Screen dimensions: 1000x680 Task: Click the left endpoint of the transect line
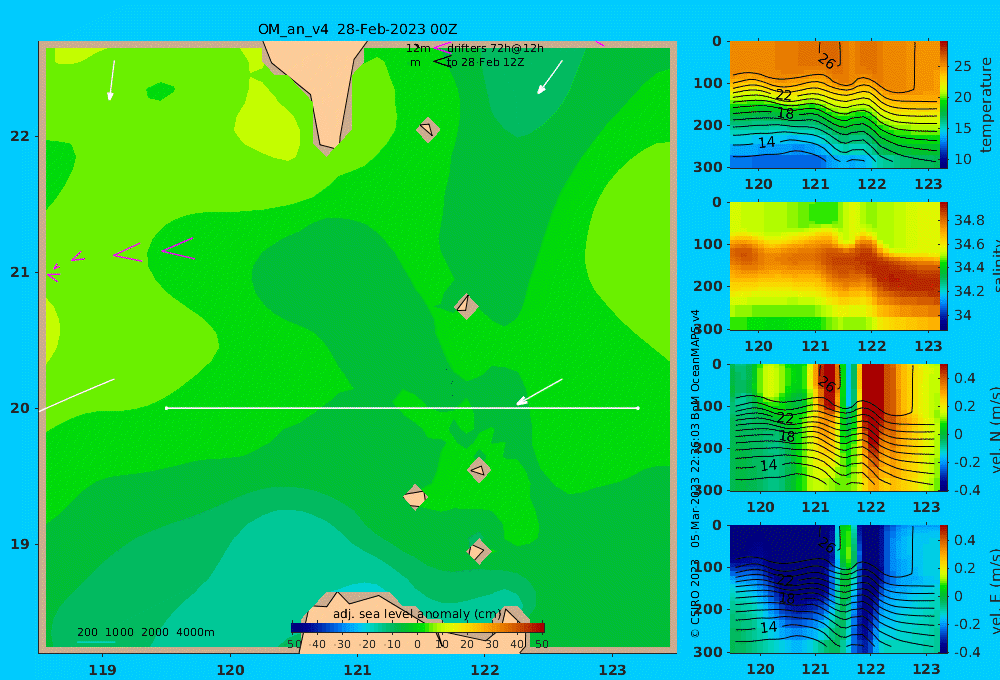point(166,408)
